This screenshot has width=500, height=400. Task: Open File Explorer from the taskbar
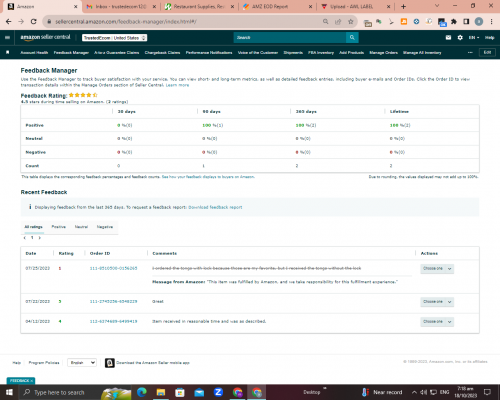(161, 392)
